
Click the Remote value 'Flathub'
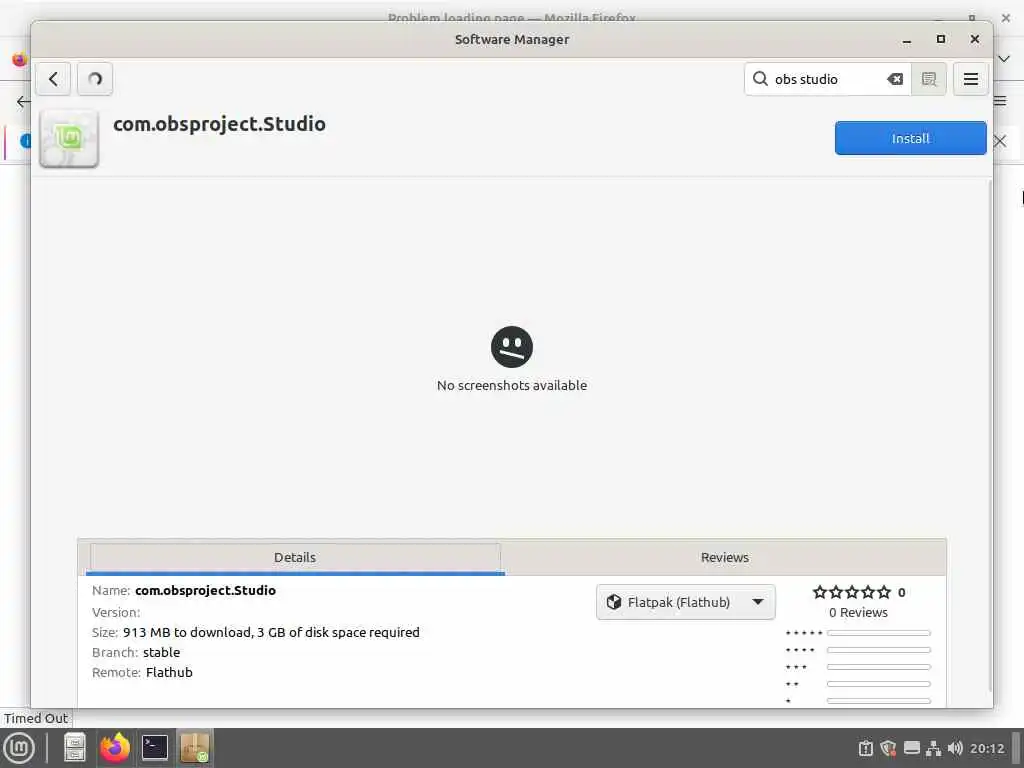(x=169, y=673)
